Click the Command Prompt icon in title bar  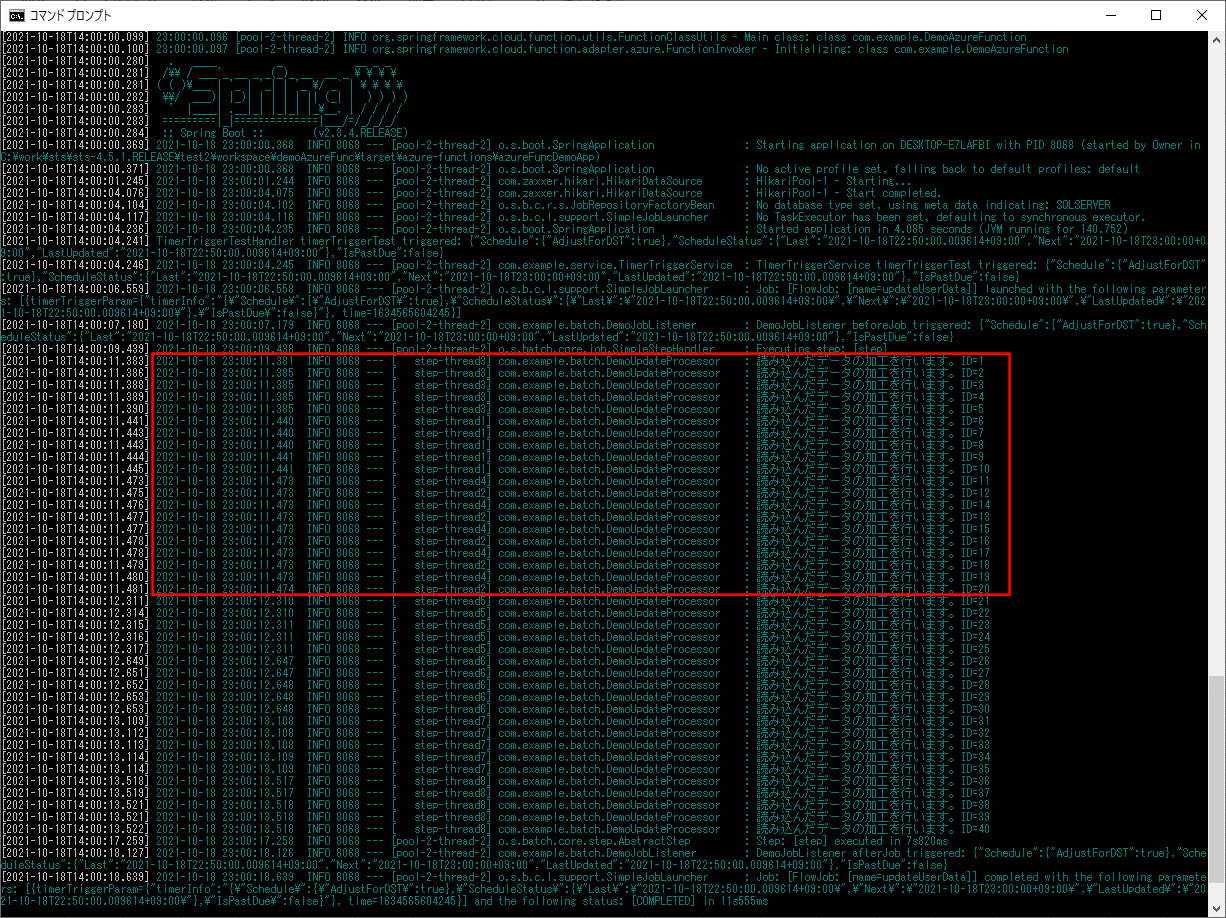17,15
